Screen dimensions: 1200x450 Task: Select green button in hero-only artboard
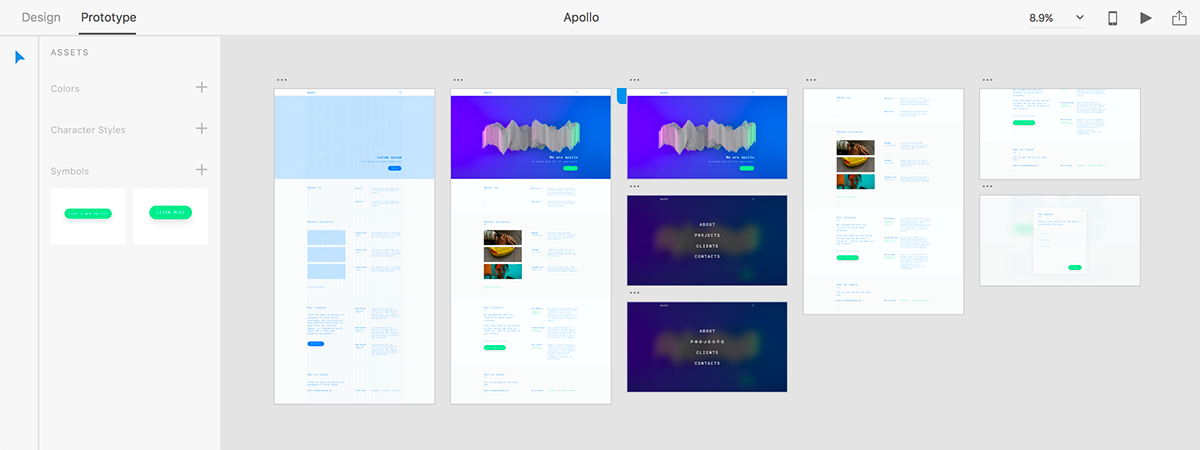click(x=747, y=168)
